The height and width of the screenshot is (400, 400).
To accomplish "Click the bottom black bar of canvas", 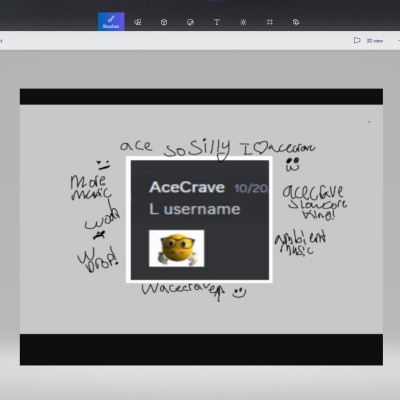I will [201, 349].
